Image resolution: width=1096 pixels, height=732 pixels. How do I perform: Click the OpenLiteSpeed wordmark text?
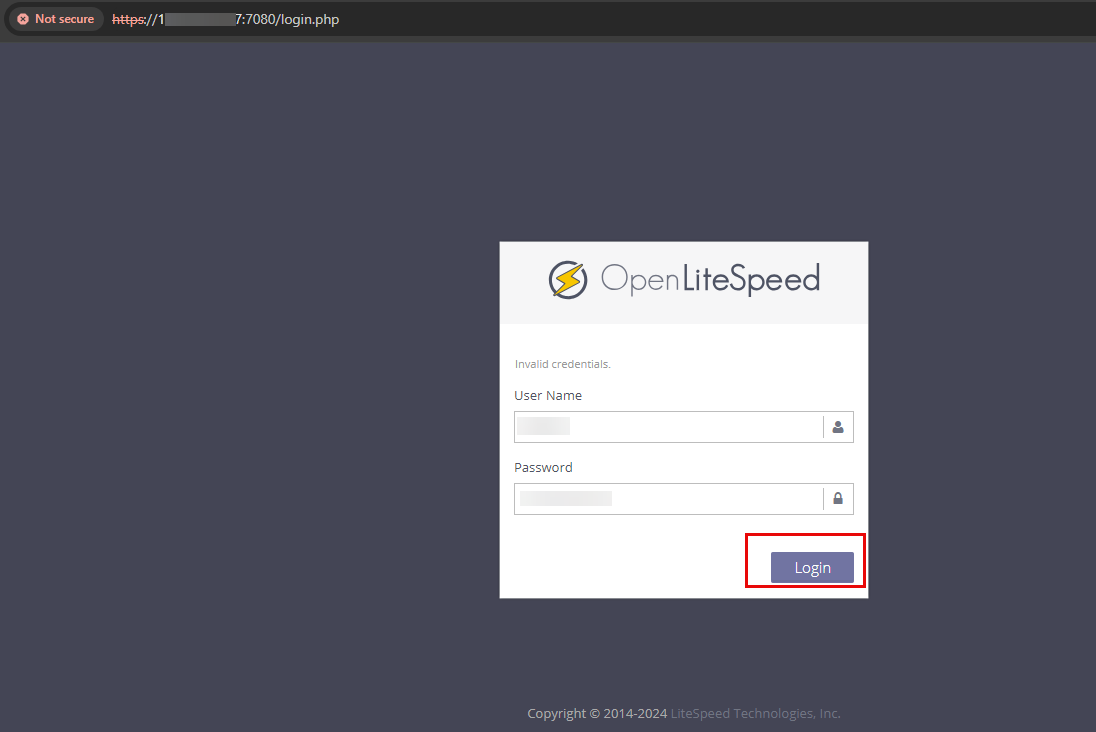click(x=710, y=279)
